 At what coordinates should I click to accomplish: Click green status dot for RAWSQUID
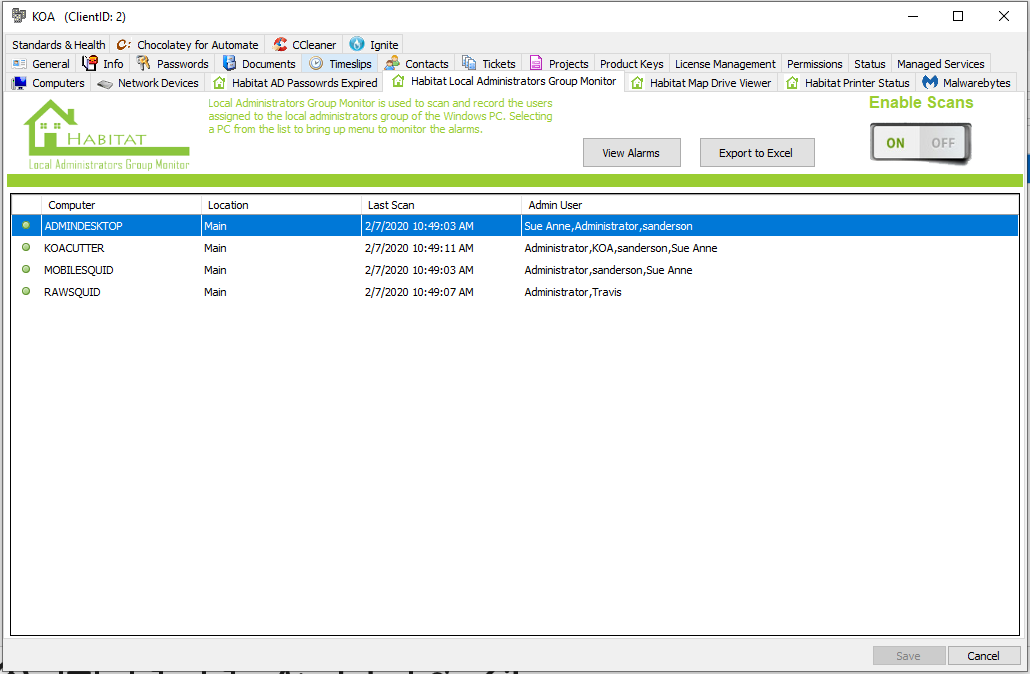coord(26,292)
